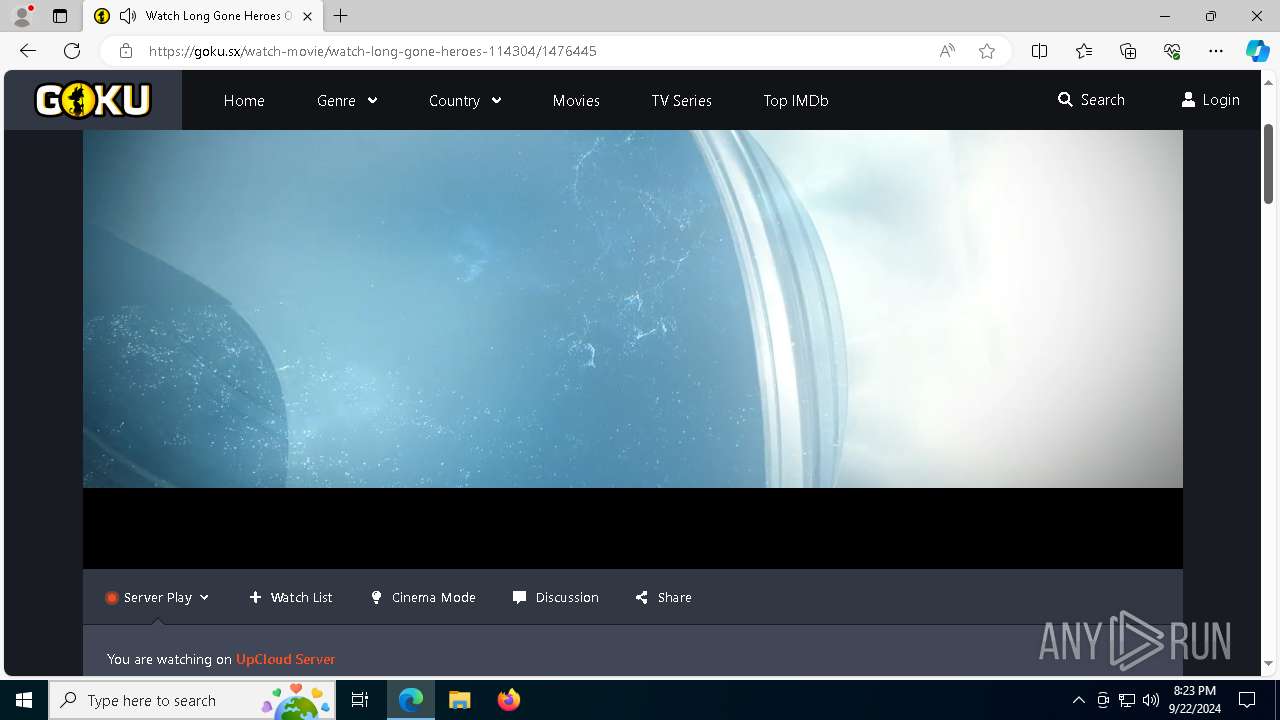Open the browser profile icon
This screenshot has width=1280, height=720.
22,16
